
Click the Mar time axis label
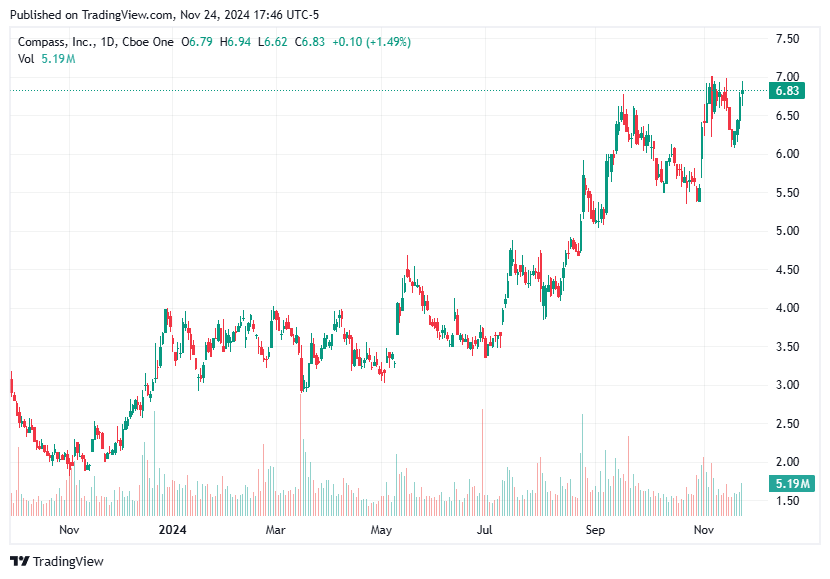tap(275, 530)
